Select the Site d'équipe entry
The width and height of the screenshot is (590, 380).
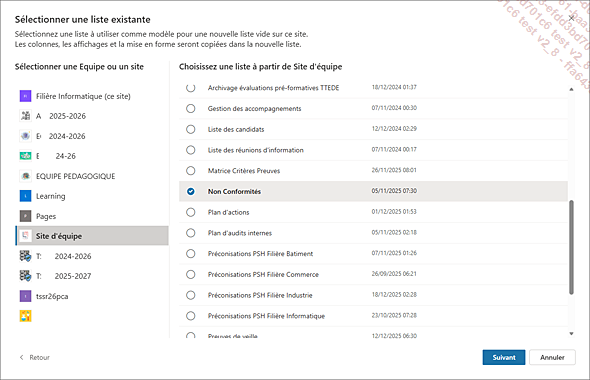tap(92, 236)
